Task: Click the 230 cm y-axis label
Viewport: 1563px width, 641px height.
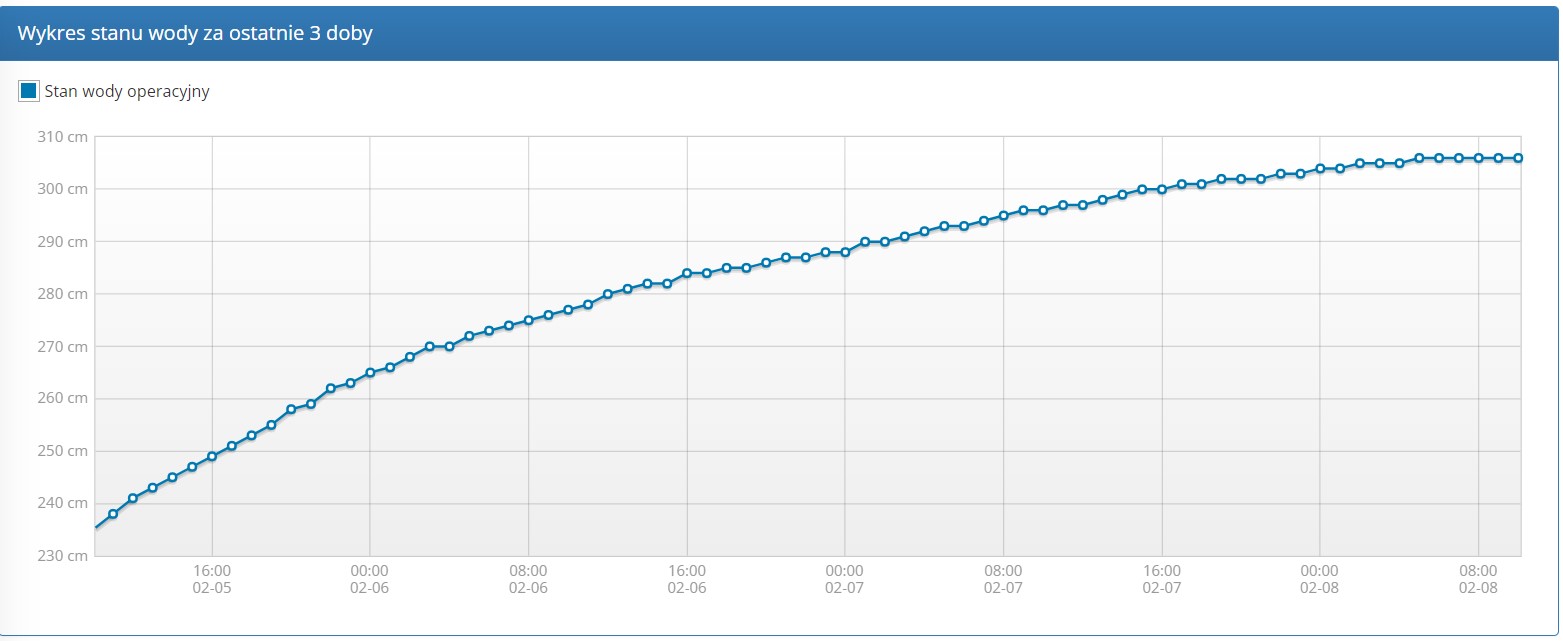Action: click(x=63, y=556)
